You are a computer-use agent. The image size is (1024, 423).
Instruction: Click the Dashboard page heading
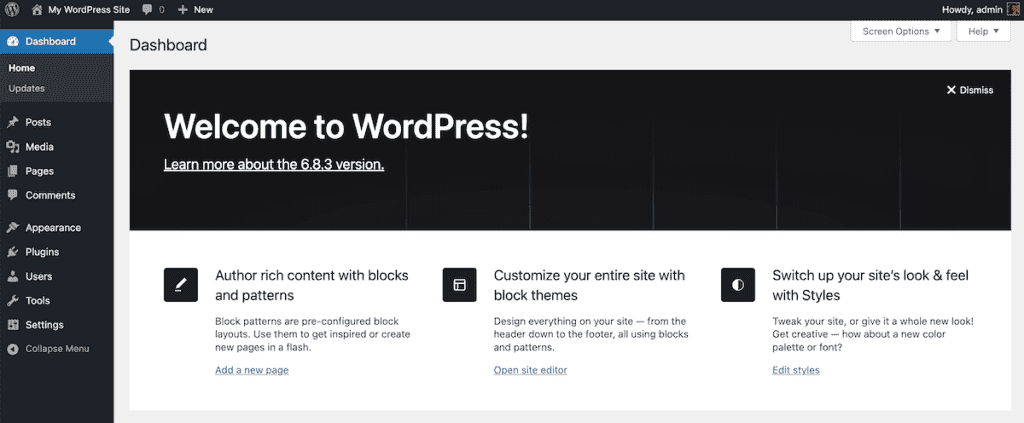[x=168, y=45]
